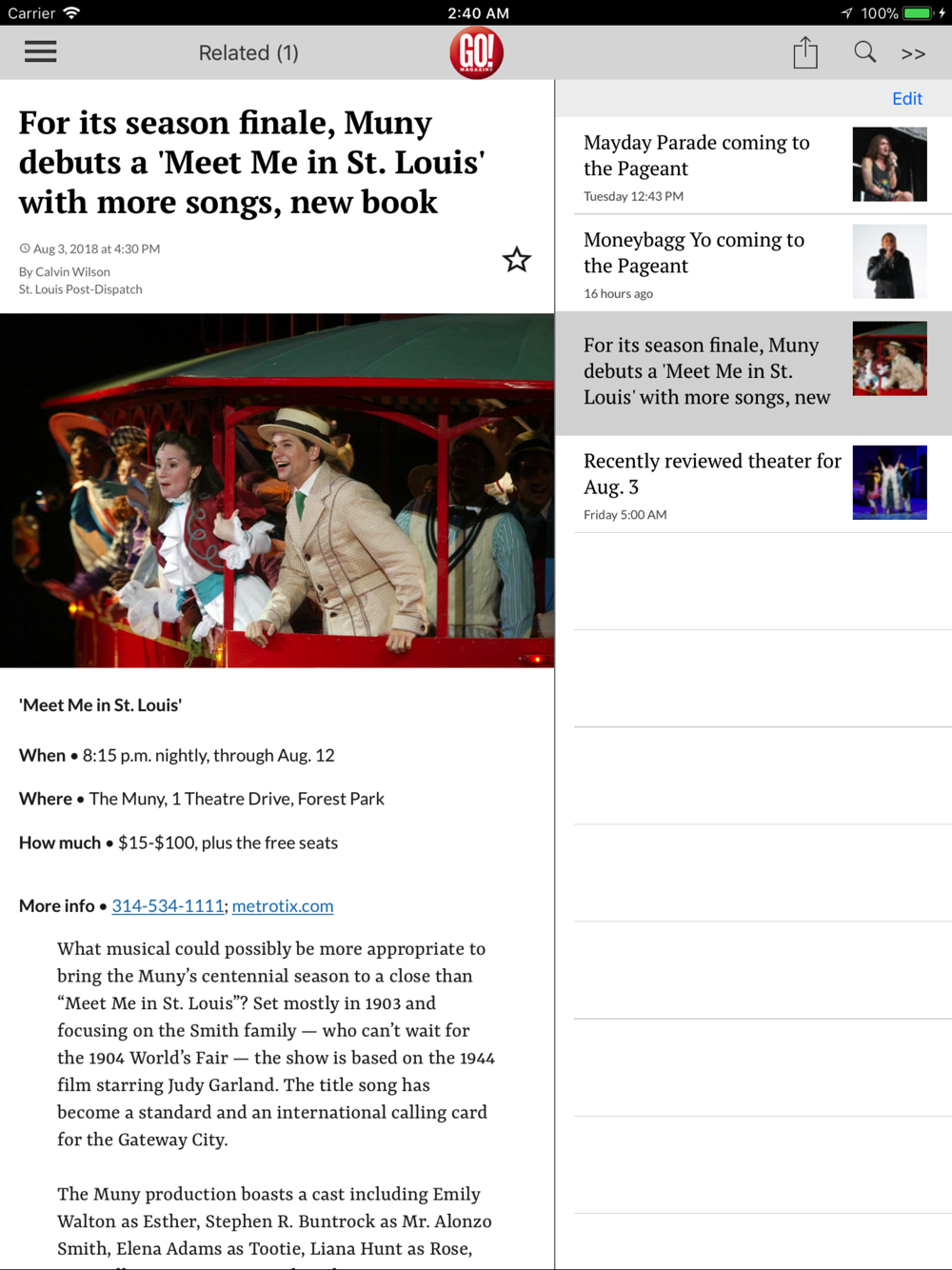Open Related (1) section

pyautogui.click(x=248, y=53)
